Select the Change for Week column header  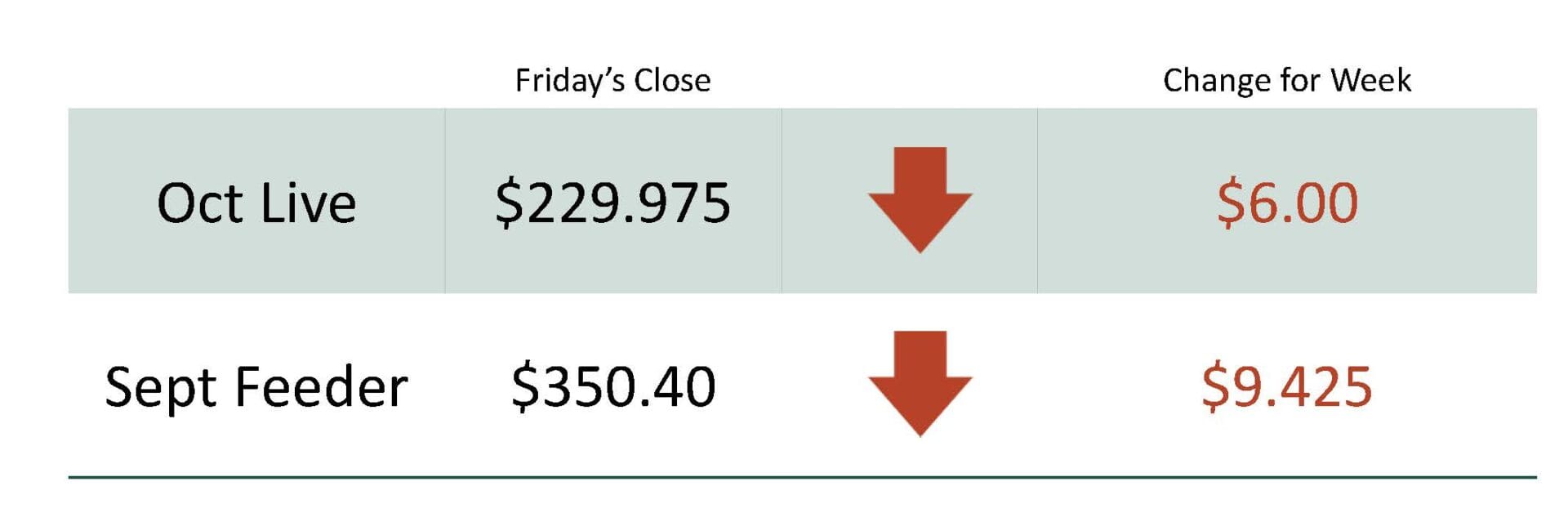pos(1287,80)
